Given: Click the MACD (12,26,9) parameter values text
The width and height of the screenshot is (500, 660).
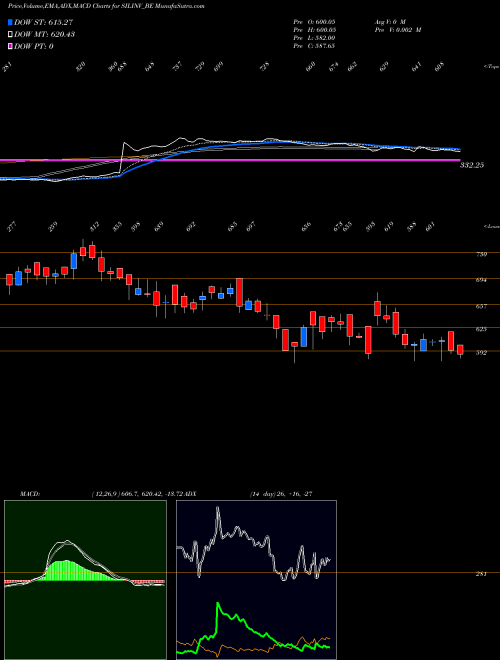Looking at the screenshot, I should [x=137, y=494].
